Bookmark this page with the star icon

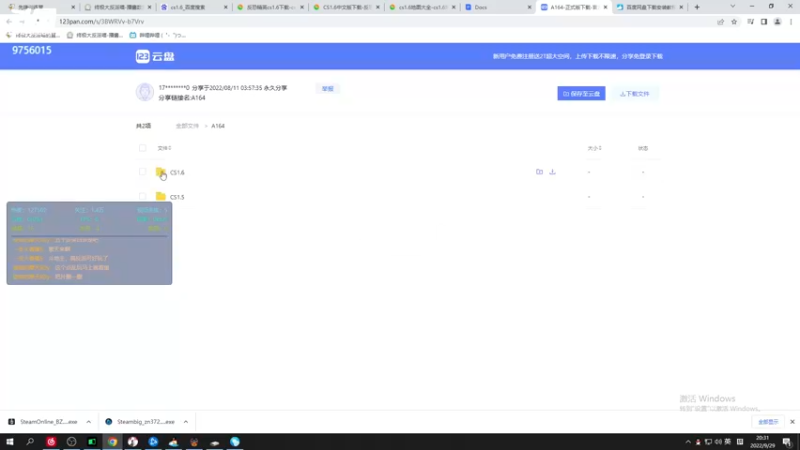coord(734,21)
